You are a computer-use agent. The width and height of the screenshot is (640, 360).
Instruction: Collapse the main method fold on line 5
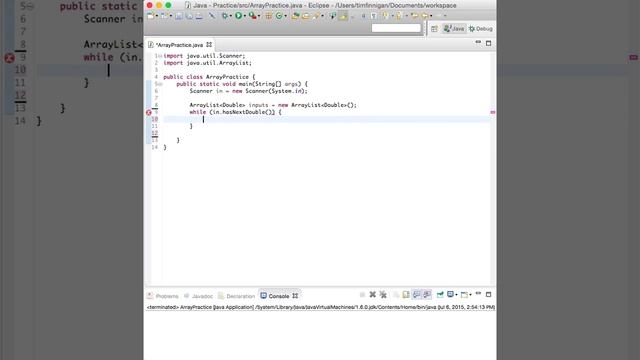160,84
